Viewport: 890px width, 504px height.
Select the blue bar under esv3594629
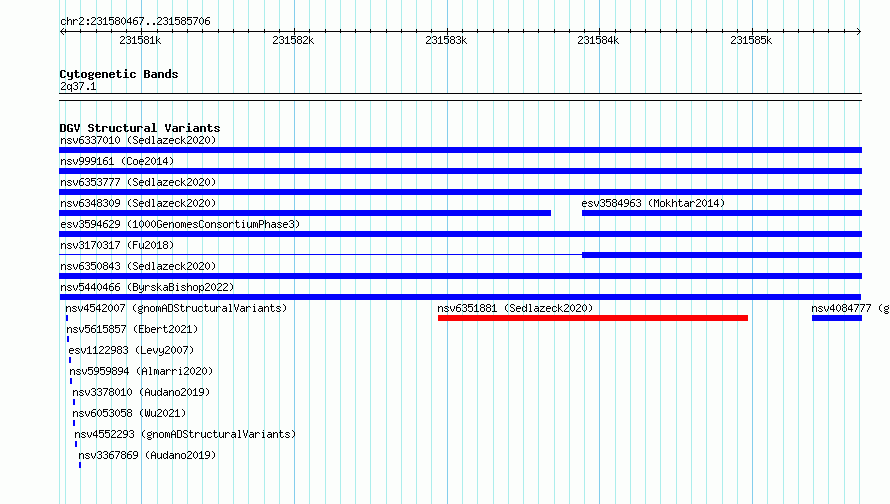[x=460, y=234]
